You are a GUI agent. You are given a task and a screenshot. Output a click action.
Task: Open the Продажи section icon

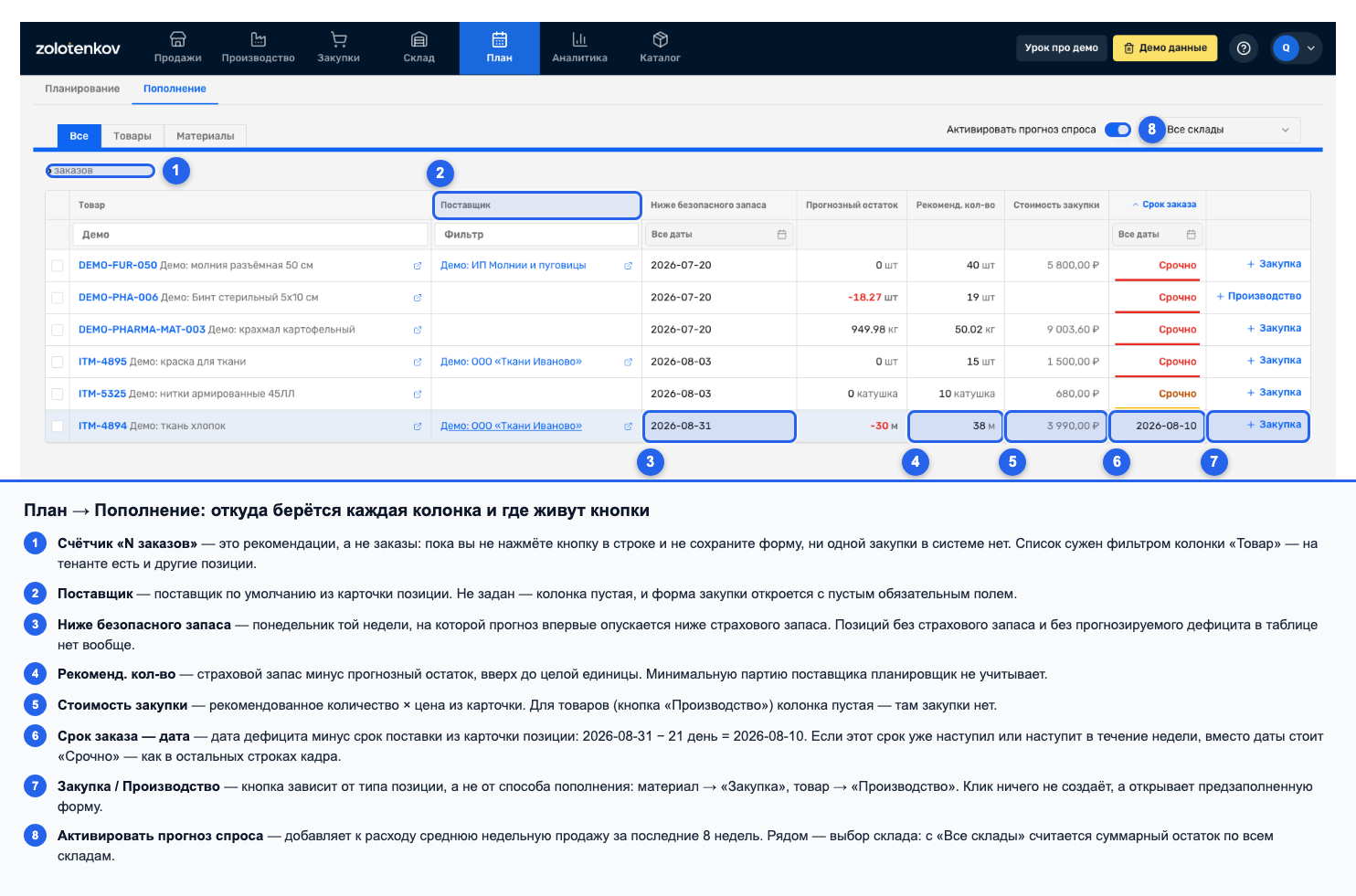pos(178,39)
